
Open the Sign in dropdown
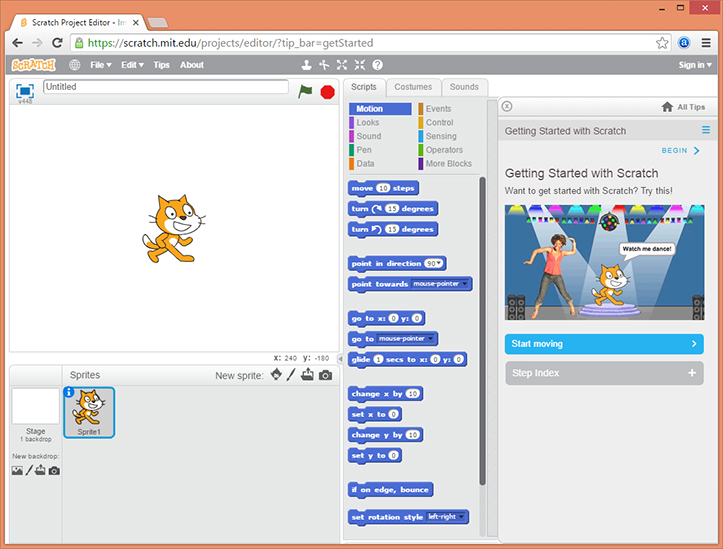pos(695,65)
